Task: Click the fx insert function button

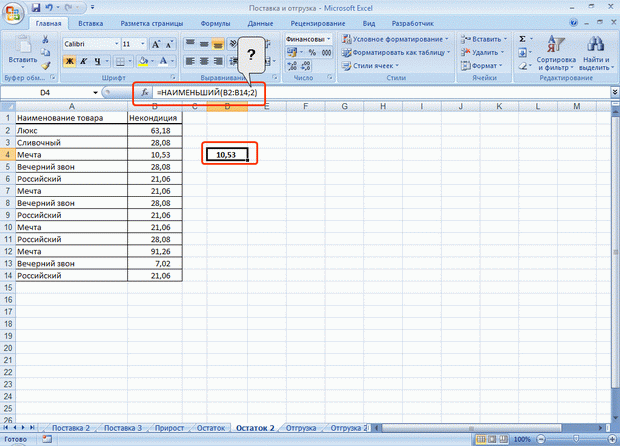Action: coord(145,93)
